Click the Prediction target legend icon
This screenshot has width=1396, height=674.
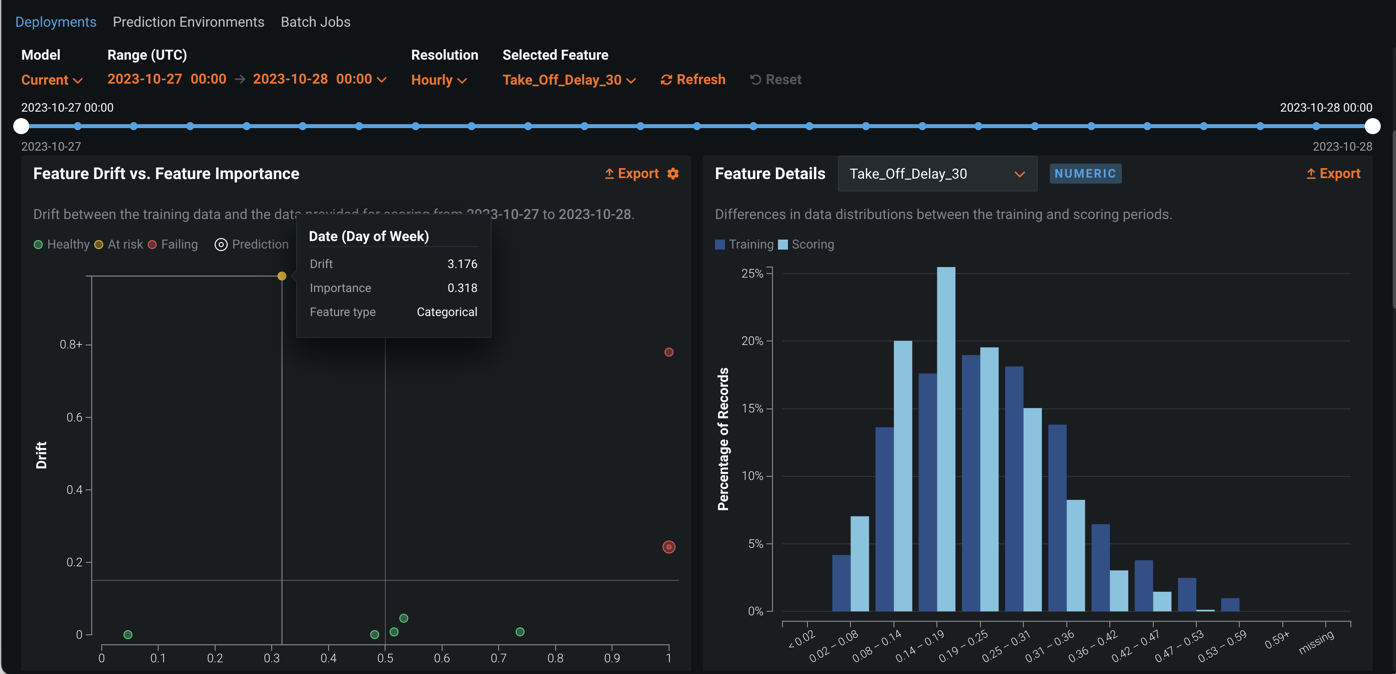coord(221,244)
